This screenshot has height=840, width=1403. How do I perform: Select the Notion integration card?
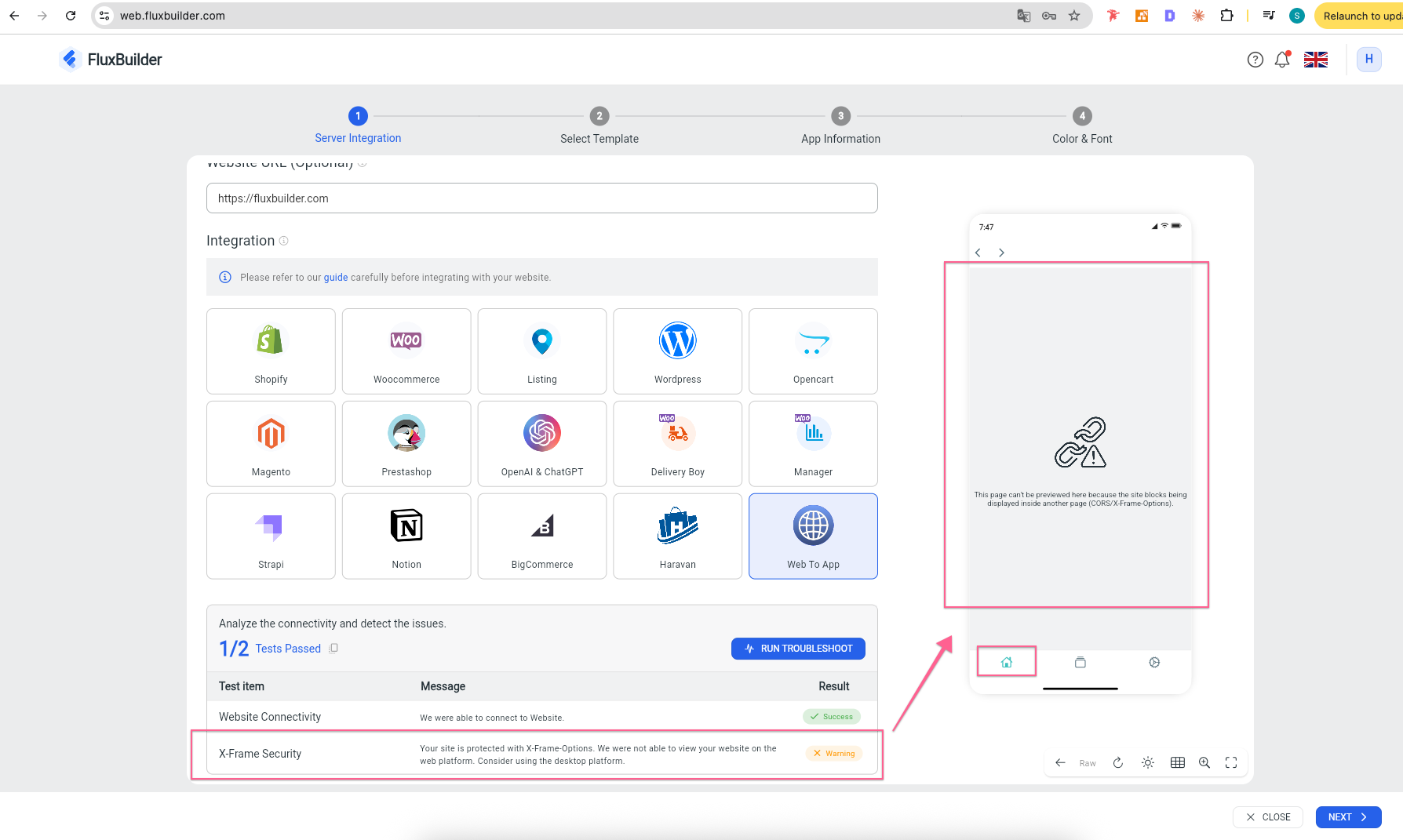pyautogui.click(x=406, y=536)
